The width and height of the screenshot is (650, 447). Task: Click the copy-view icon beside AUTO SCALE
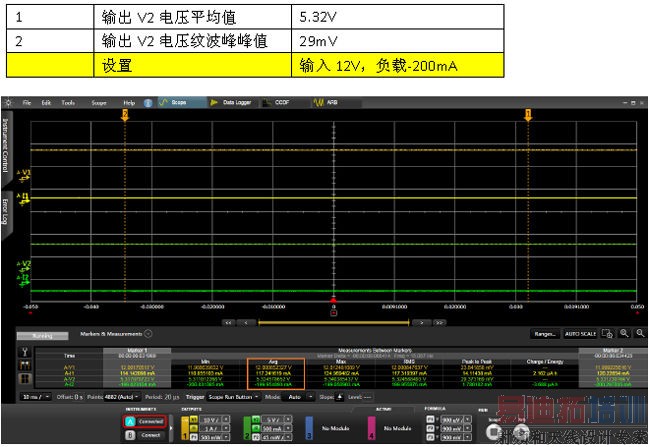(607, 333)
